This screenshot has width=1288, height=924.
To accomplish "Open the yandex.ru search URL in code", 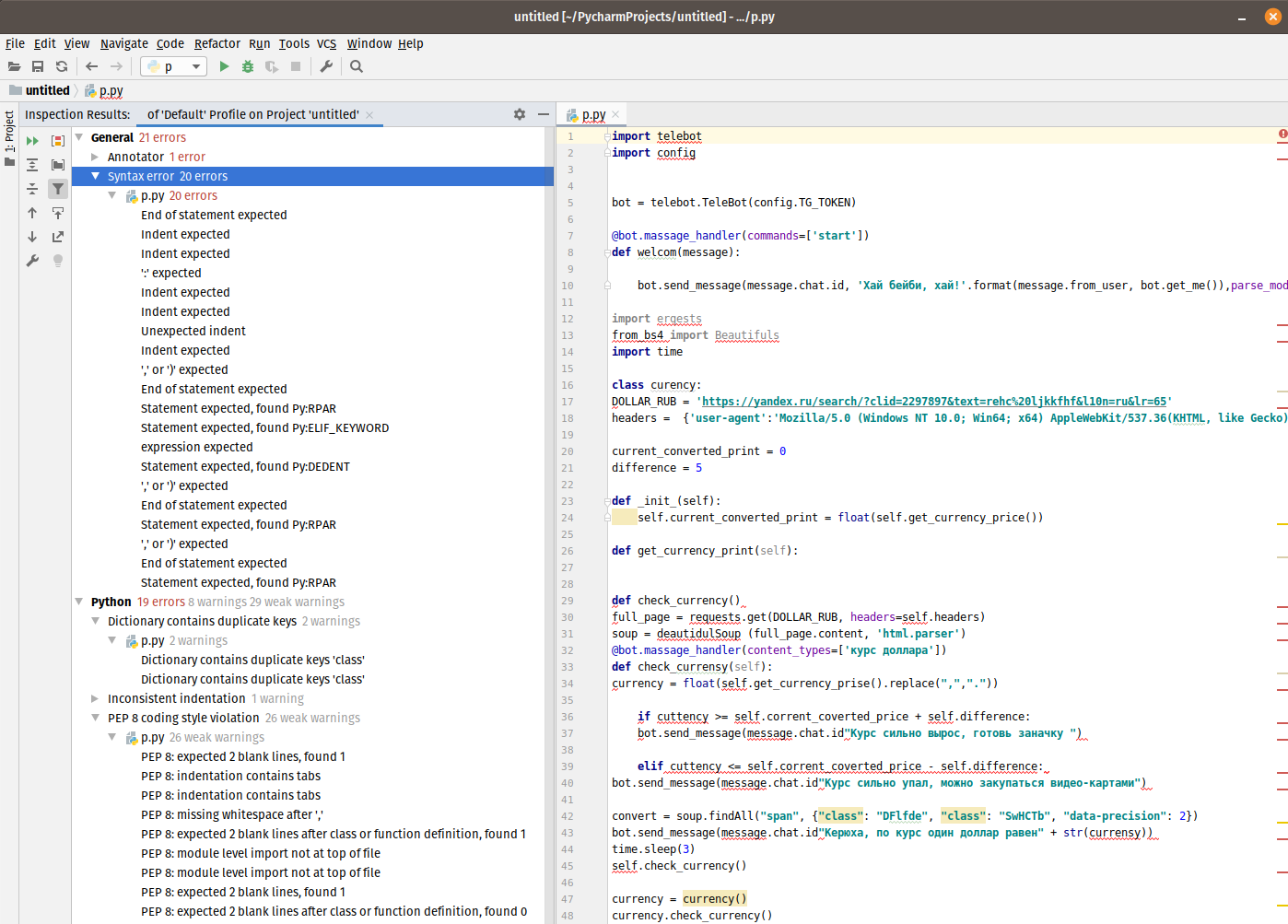I will pyautogui.click(x=934, y=402).
